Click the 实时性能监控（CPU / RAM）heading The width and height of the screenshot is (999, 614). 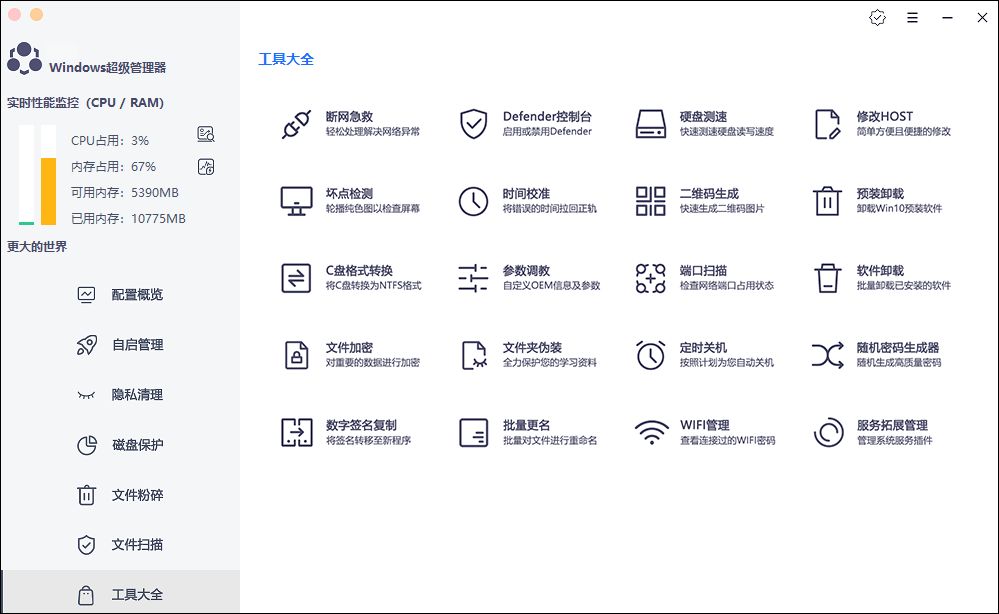coord(85,103)
